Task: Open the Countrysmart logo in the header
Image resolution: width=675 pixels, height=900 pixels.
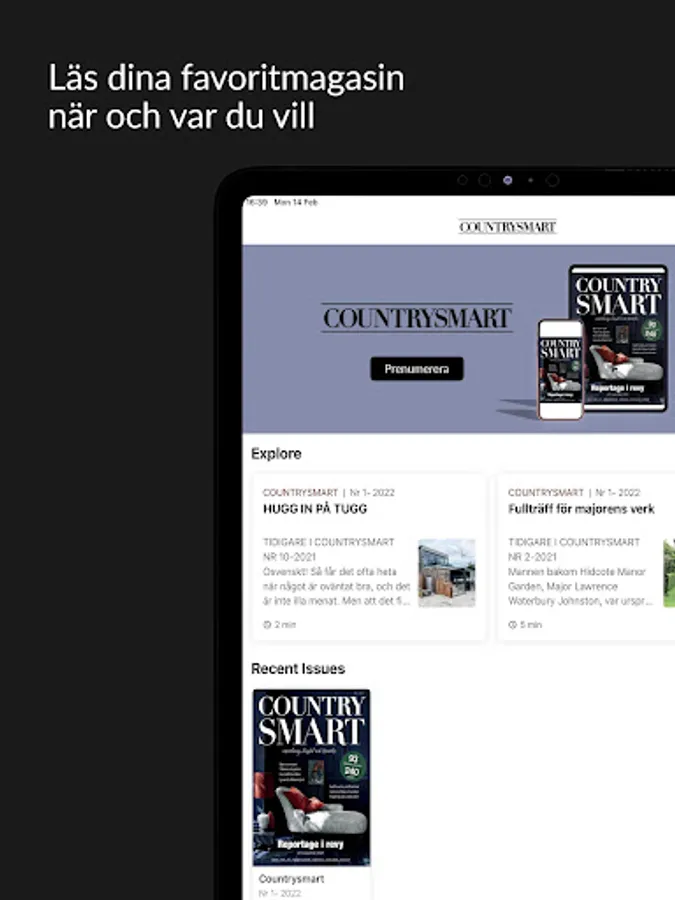Action: point(507,227)
